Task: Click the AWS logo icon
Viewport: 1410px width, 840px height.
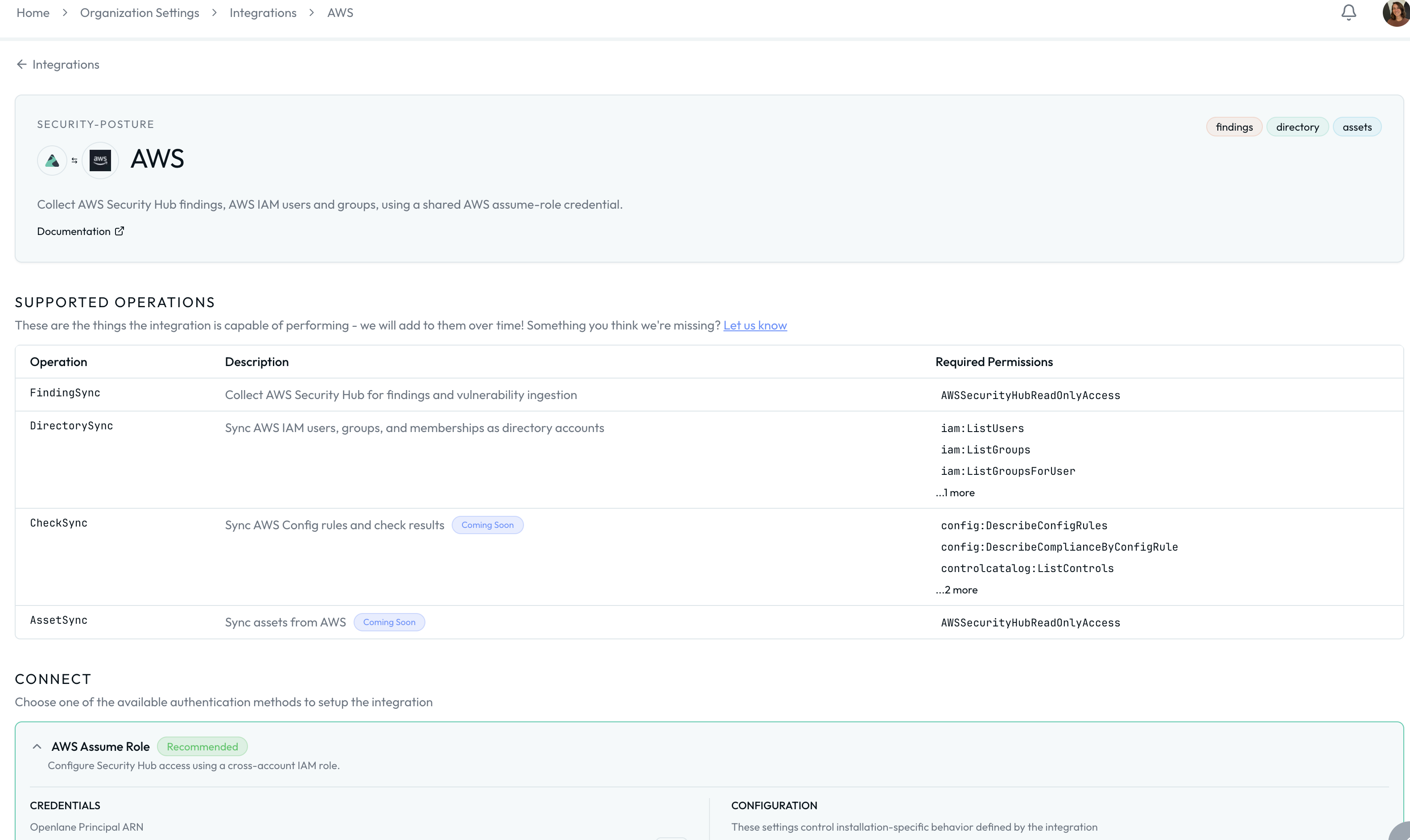Action: (x=100, y=160)
